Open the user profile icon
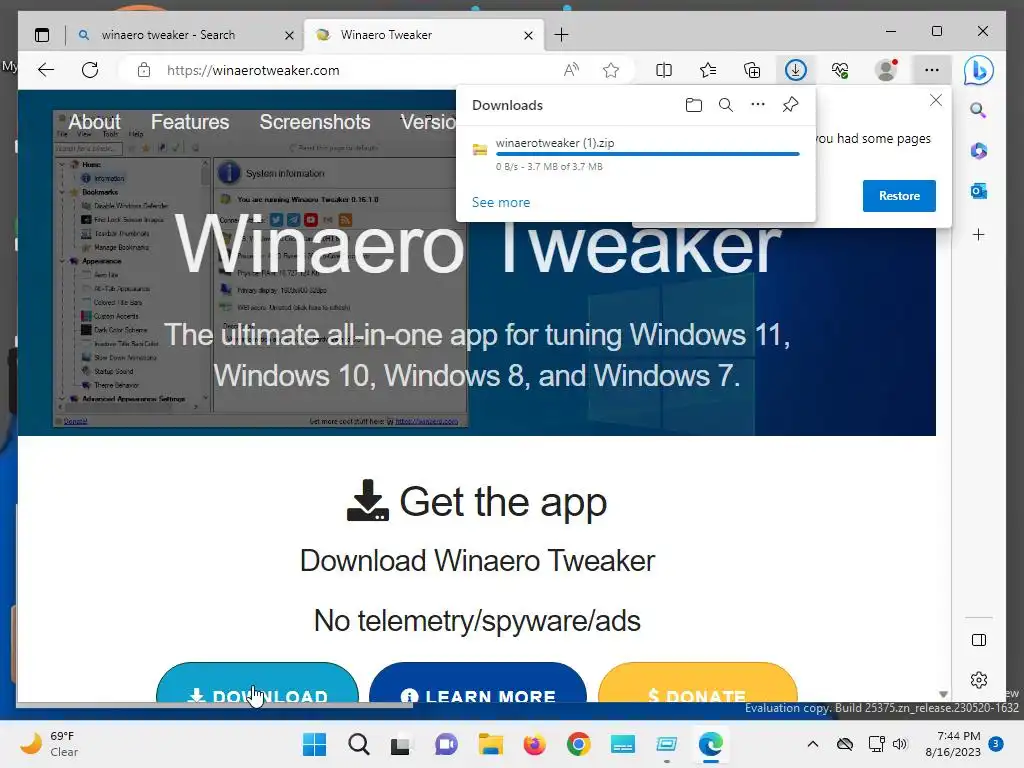Image resolution: width=1024 pixels, height=768 pixels. pos(886,70)
